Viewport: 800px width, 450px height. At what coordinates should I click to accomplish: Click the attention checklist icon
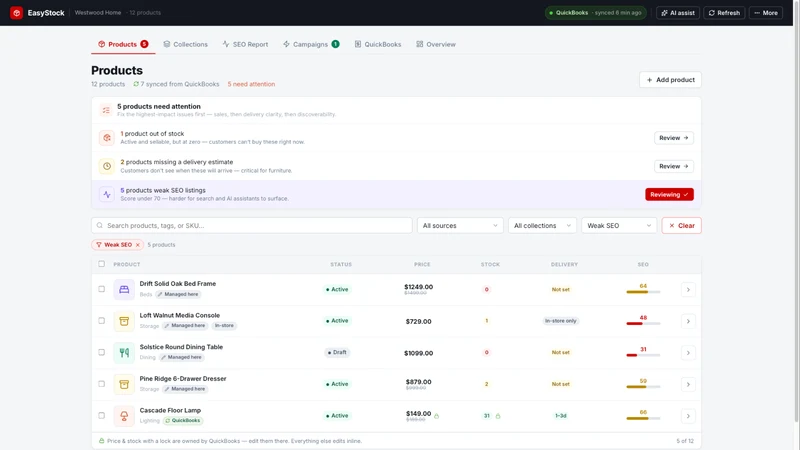click(106, 110)
